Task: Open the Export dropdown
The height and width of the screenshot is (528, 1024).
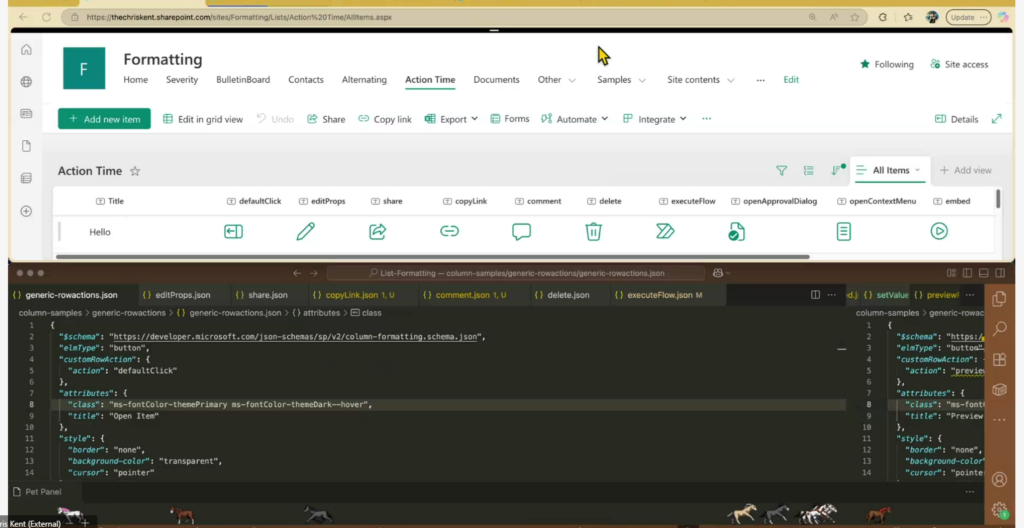Action: tap(451, 119)
